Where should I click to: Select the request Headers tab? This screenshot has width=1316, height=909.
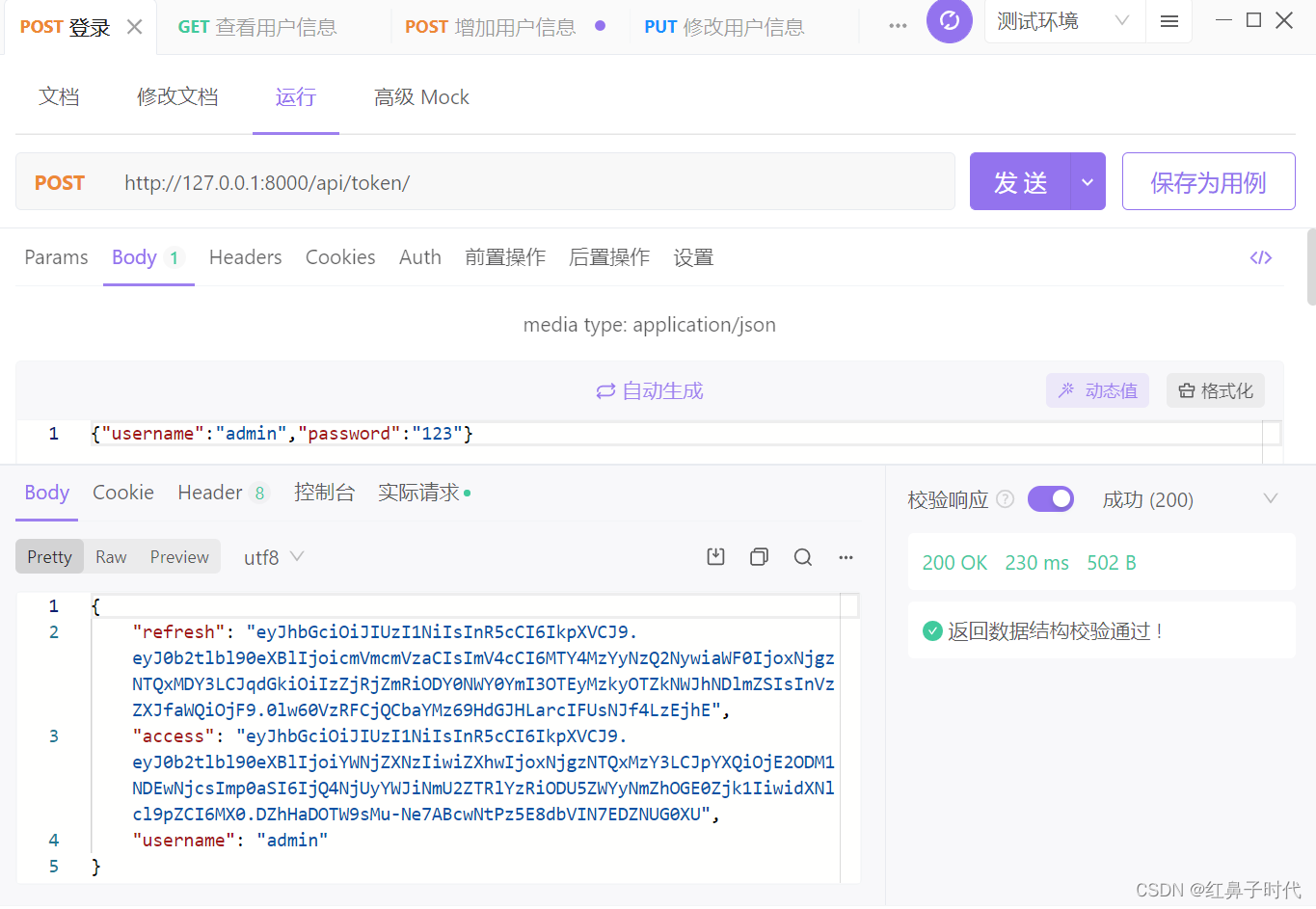pyautogui.click(x=245, y=257)
